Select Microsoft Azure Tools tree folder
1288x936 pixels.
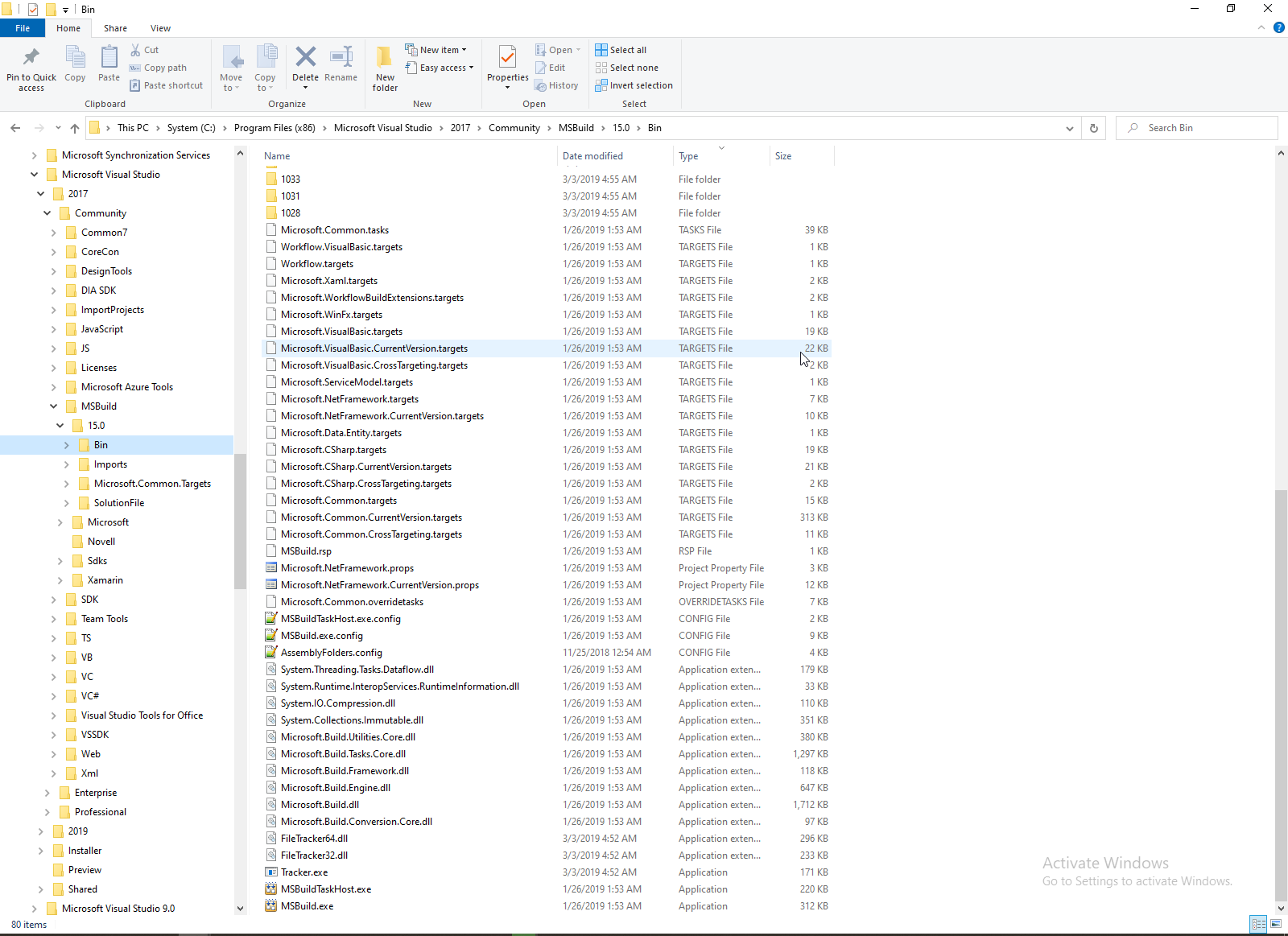(x=127, y=387)
